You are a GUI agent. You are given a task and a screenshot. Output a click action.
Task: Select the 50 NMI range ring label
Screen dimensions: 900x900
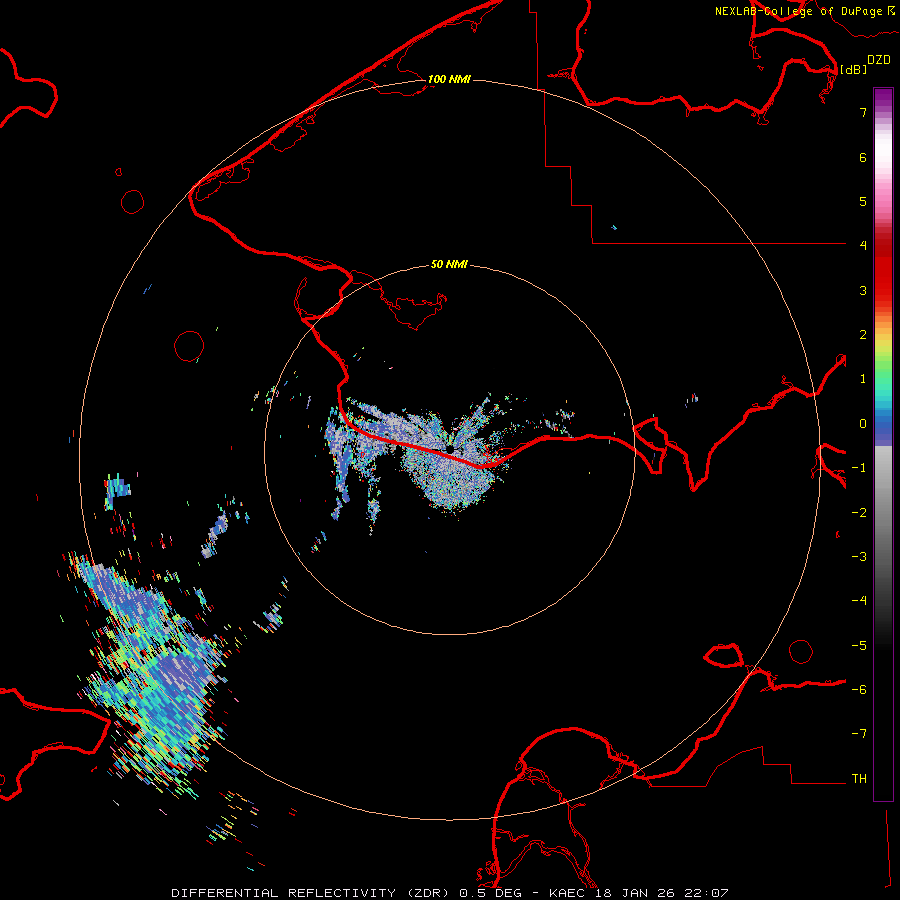449,264
